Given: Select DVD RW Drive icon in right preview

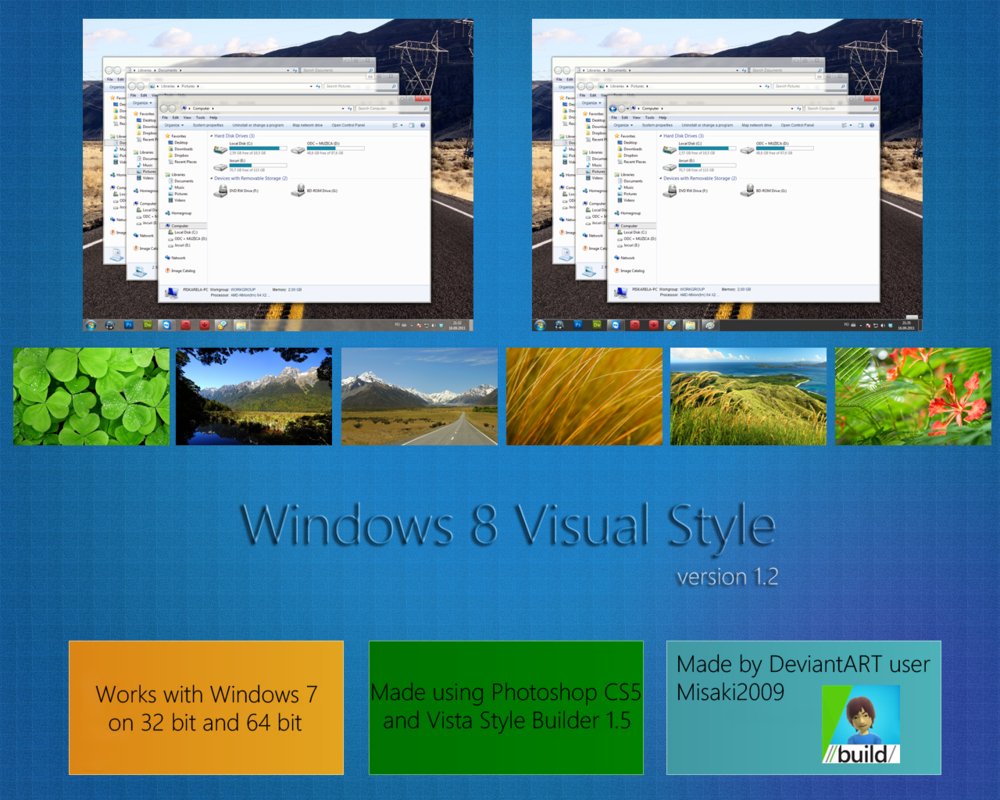Looking at the screenshot, I should (670, 190).
